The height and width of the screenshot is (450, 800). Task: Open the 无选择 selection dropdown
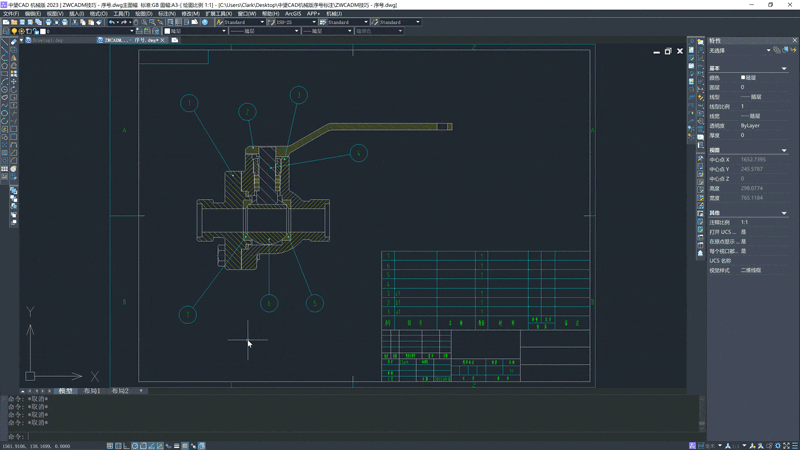(768, 50)
